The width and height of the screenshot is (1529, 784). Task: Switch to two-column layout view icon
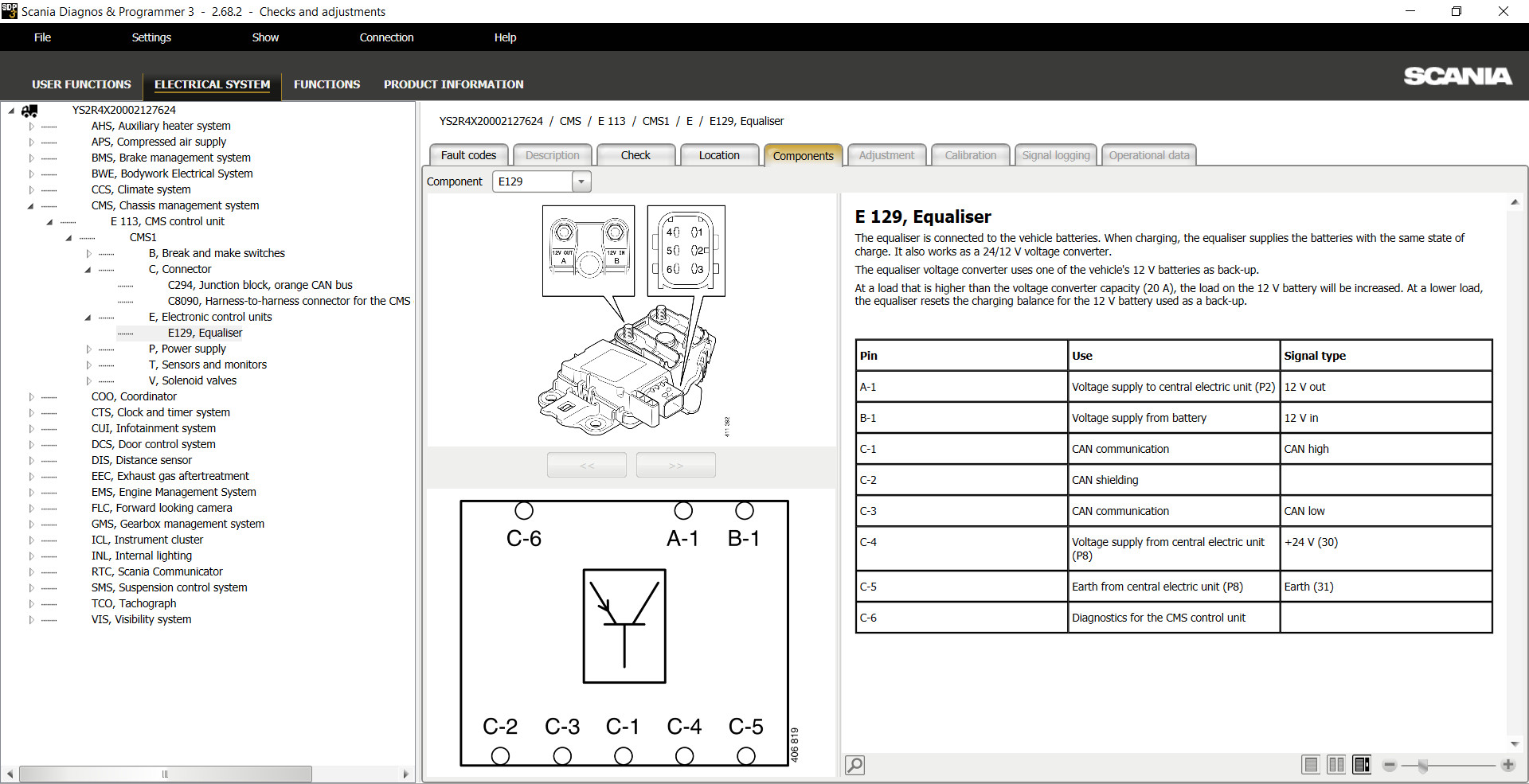[1336, 765]
